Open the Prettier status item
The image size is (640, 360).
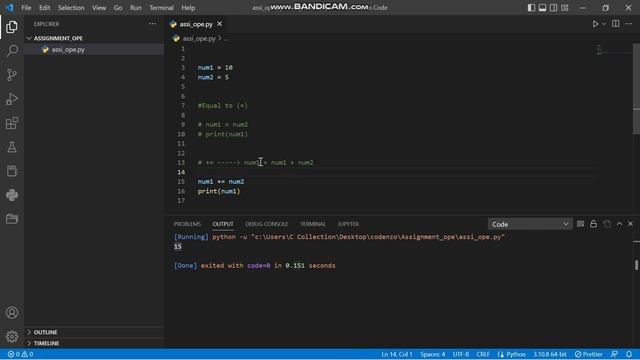click(x=589, y=354)
